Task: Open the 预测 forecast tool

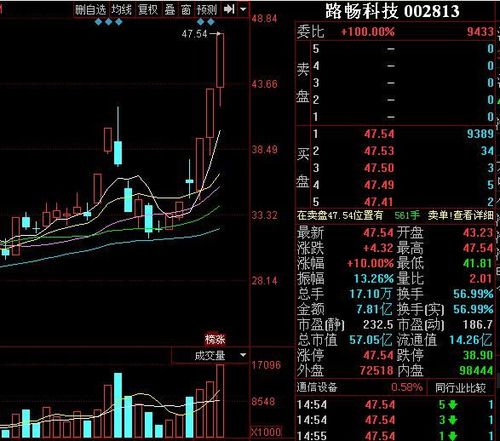Action: point(207,10)
